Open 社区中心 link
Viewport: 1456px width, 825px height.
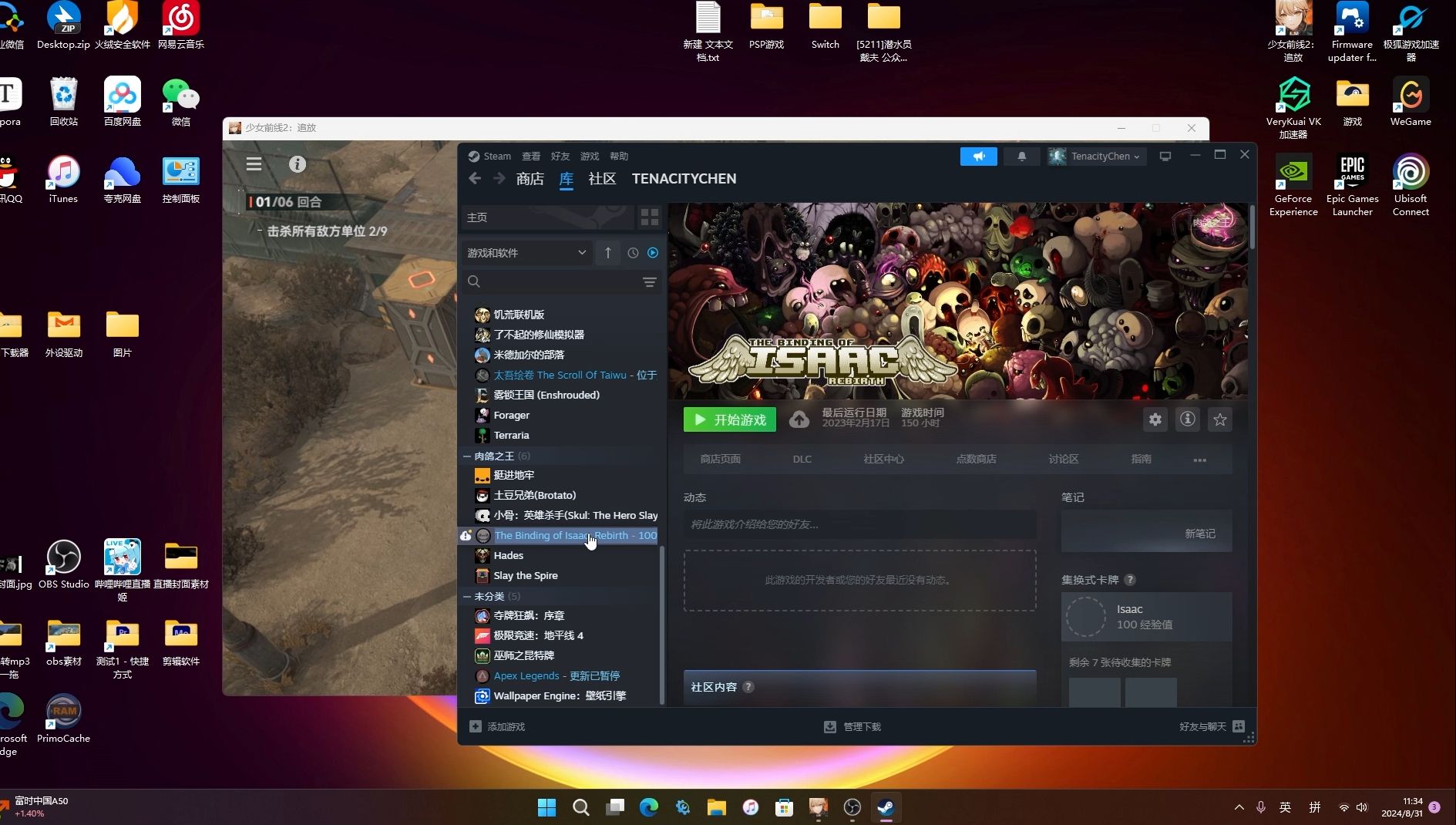(x=884, y=460)
